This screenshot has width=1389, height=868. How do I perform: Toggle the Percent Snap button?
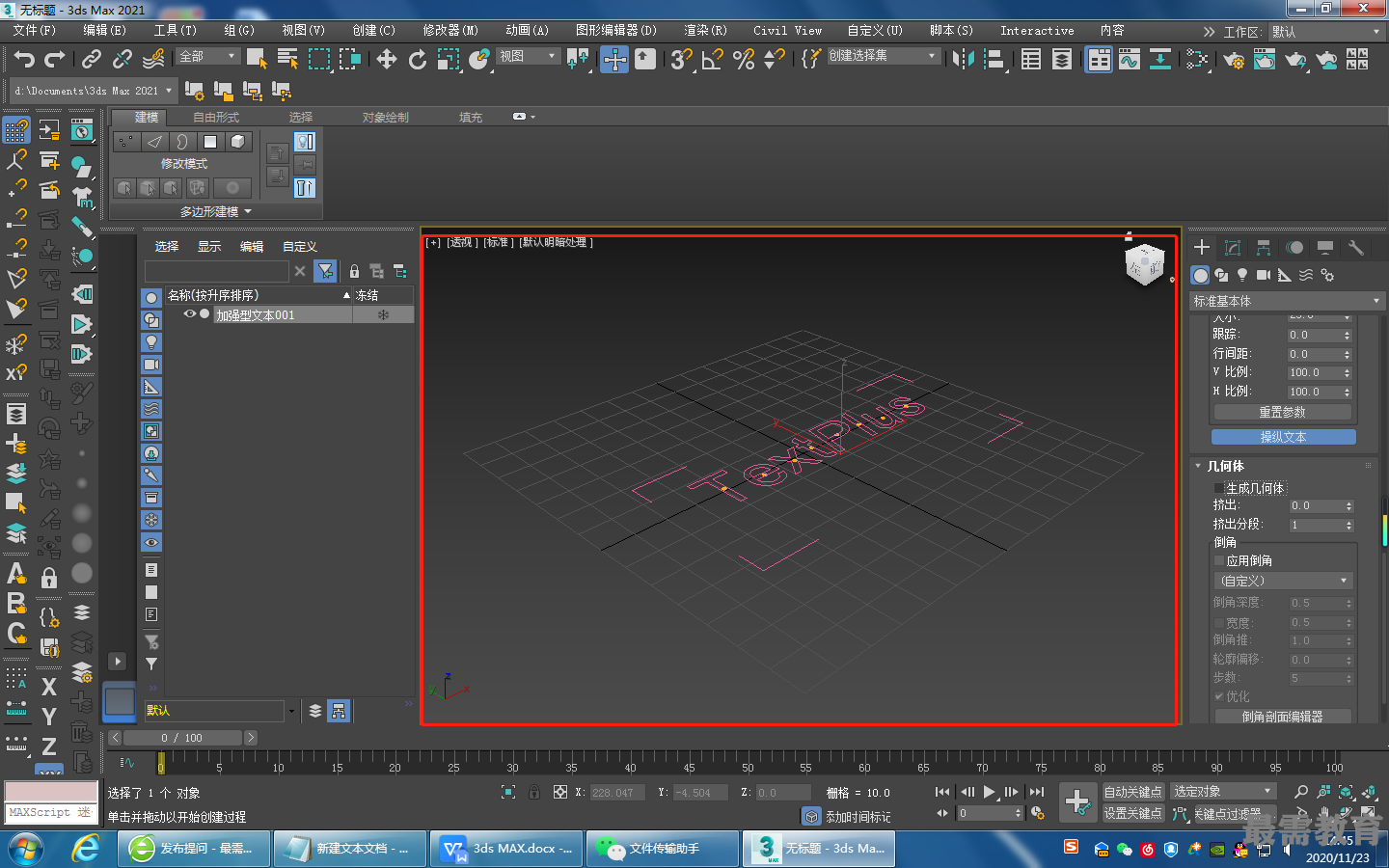(743, 59)
